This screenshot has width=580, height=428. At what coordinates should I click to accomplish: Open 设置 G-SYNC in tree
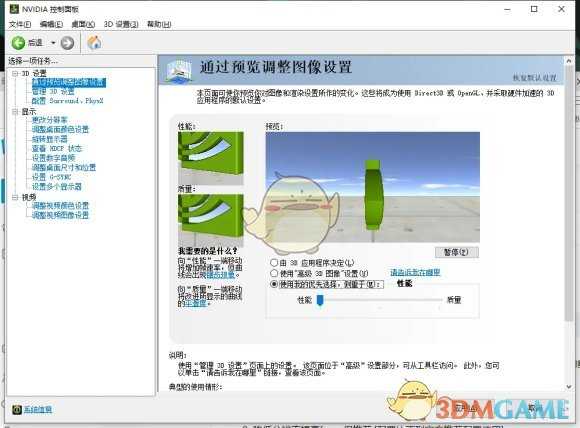51,177
